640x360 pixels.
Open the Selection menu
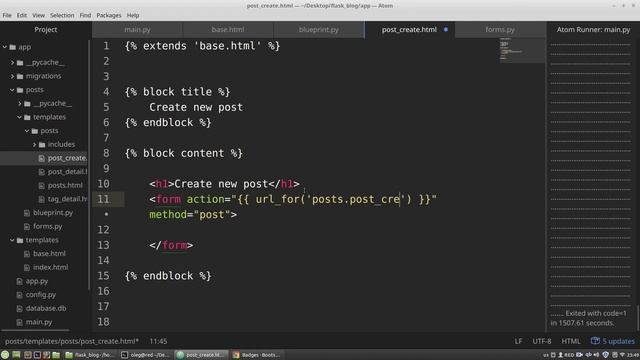62,15
